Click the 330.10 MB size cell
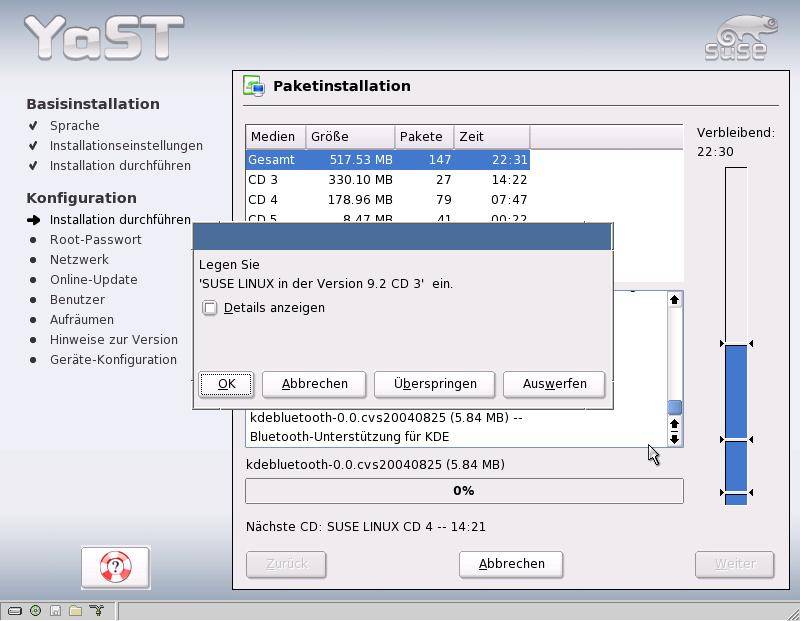The image size is (800, 621). pyautogui.click(x=360, y=180)
